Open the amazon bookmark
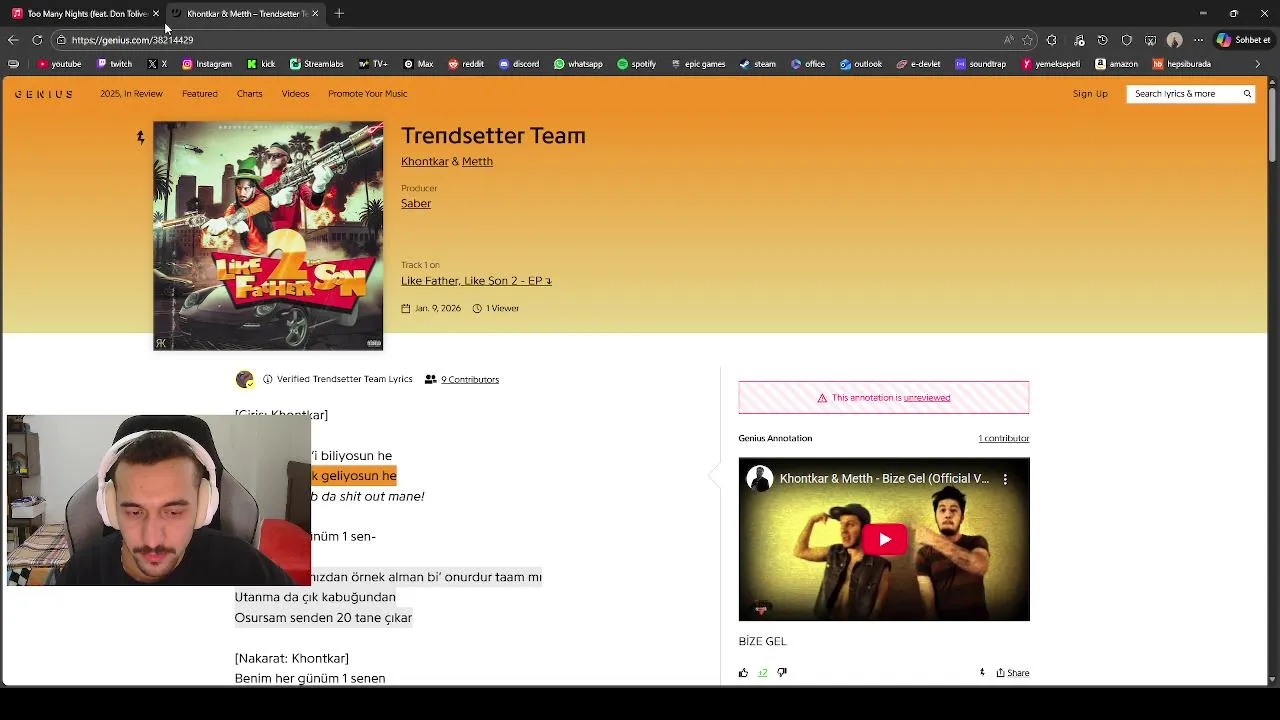This screenshot has width=1280, height=720. (x=1117, y=64)
